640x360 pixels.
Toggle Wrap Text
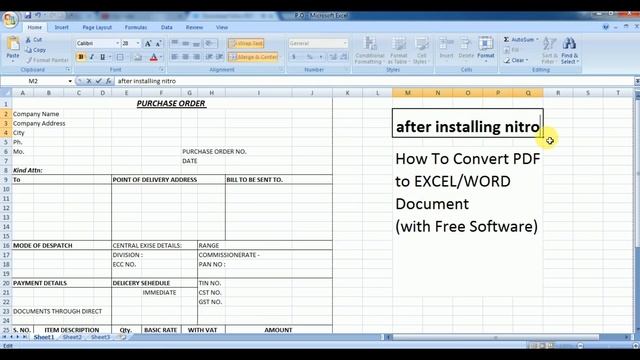click(246, 43)
